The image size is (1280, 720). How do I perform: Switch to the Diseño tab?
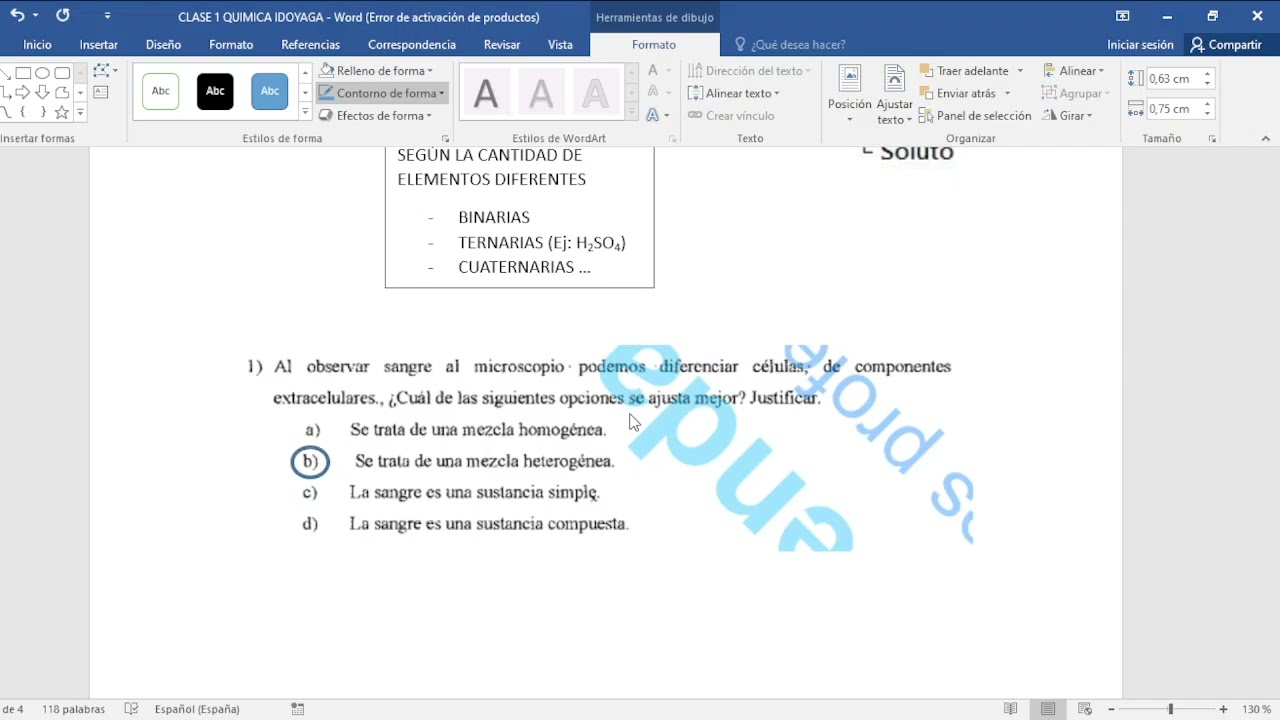point(163,45)
